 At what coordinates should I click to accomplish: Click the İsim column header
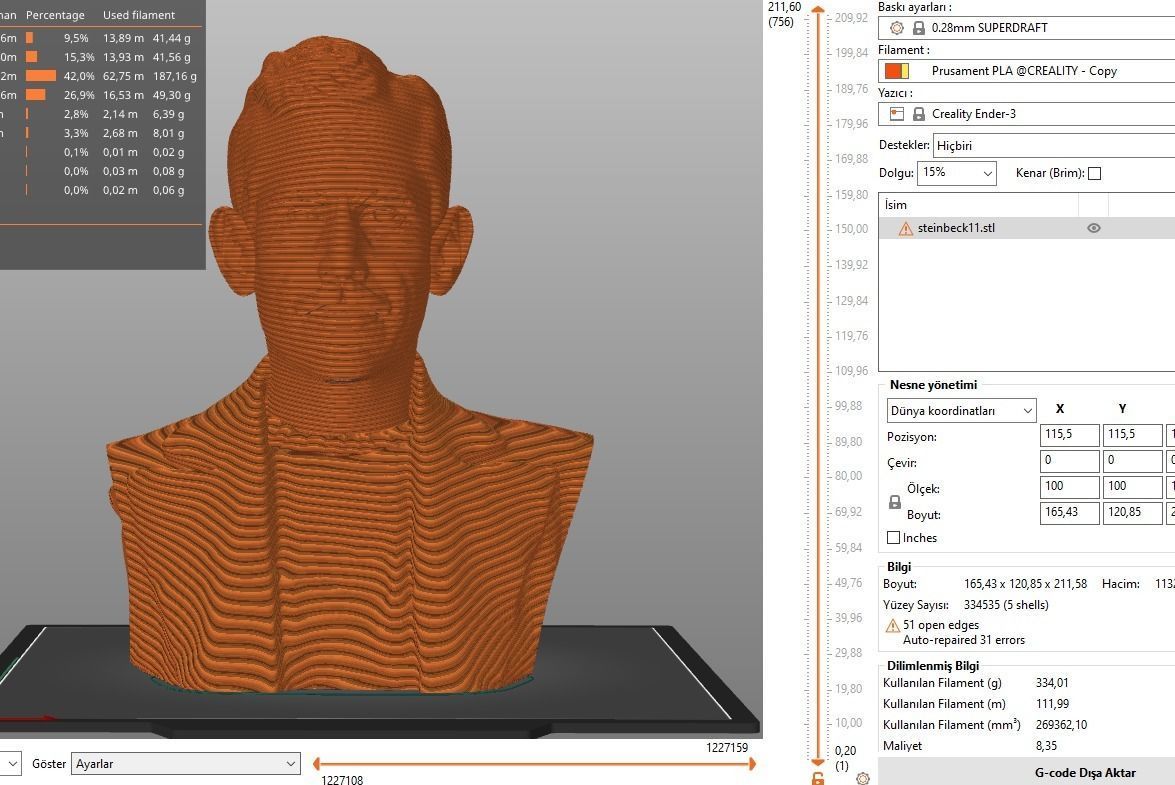[x=978, y=204]
